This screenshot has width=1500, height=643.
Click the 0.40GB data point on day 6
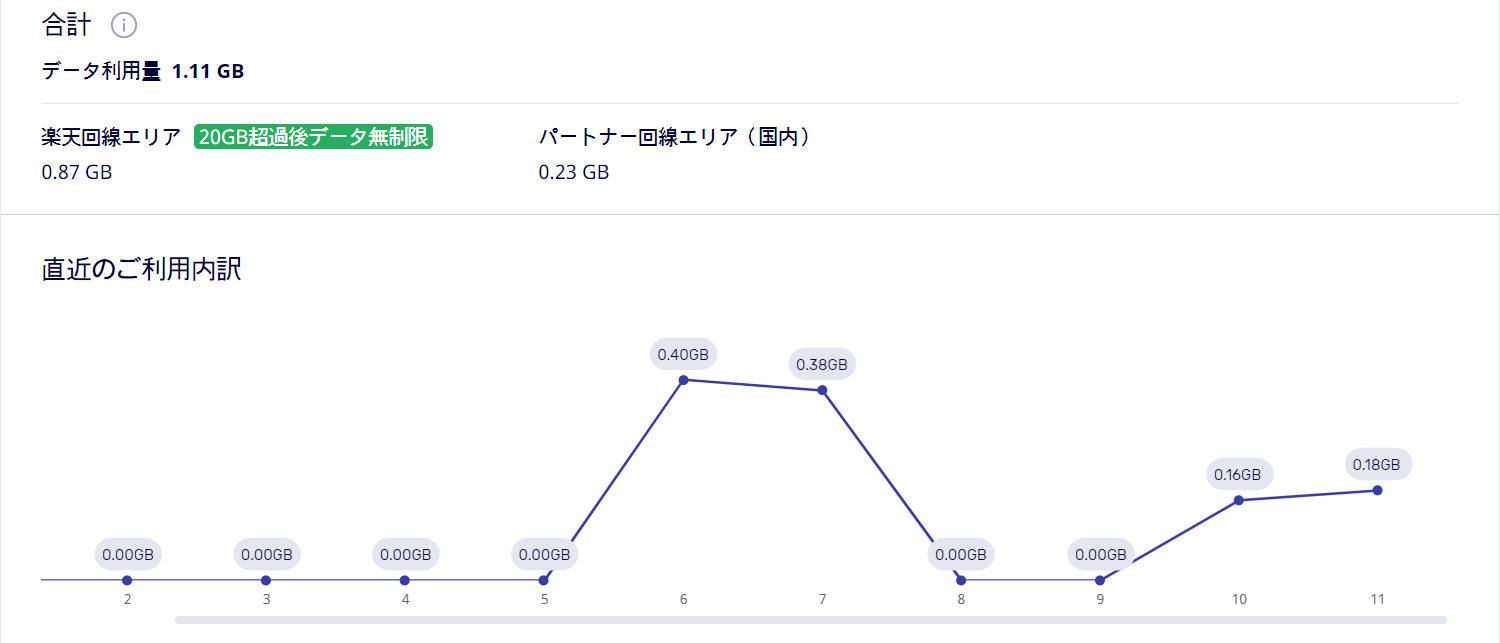(683, 380)
